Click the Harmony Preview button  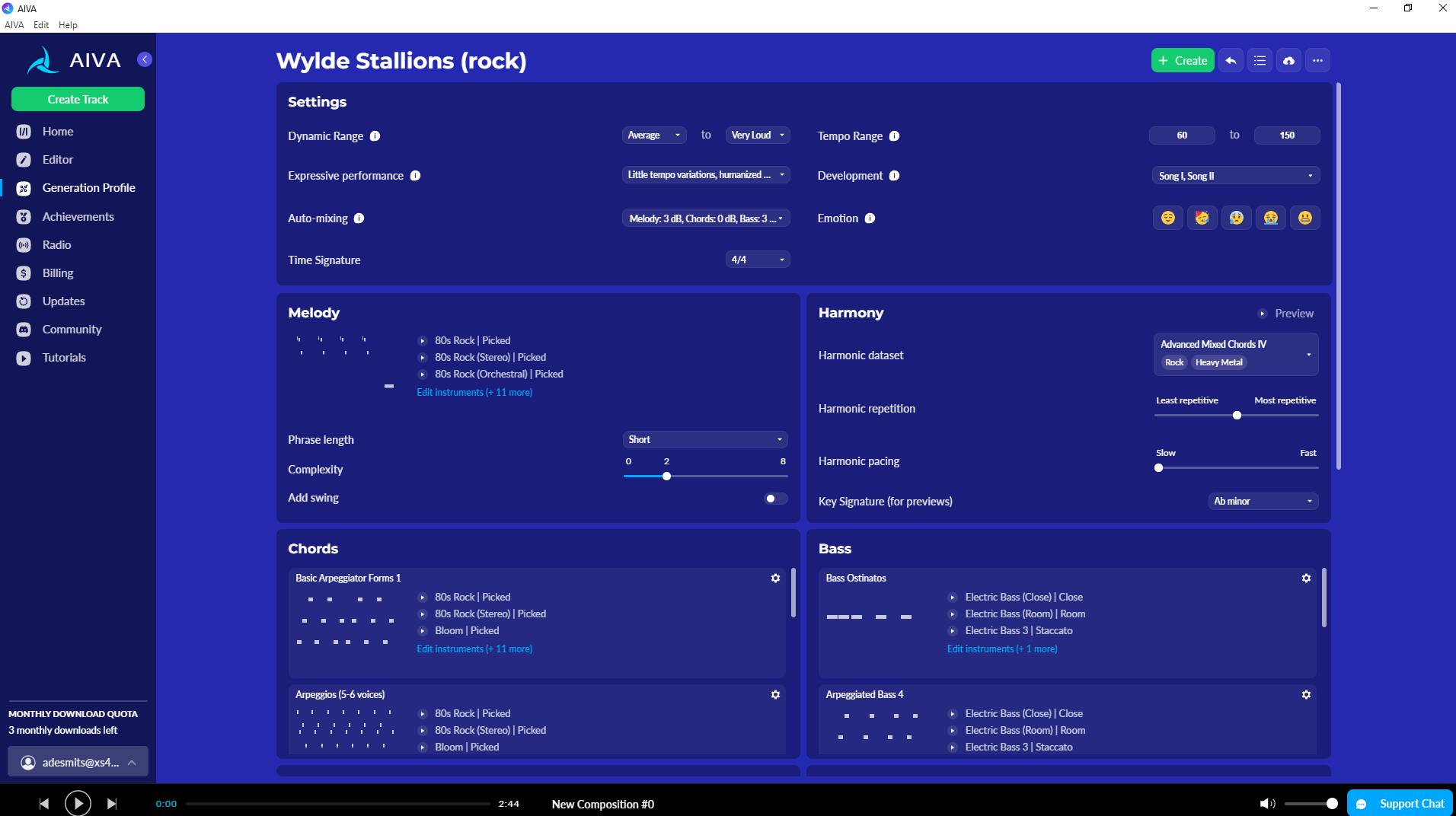[1285, 314]
